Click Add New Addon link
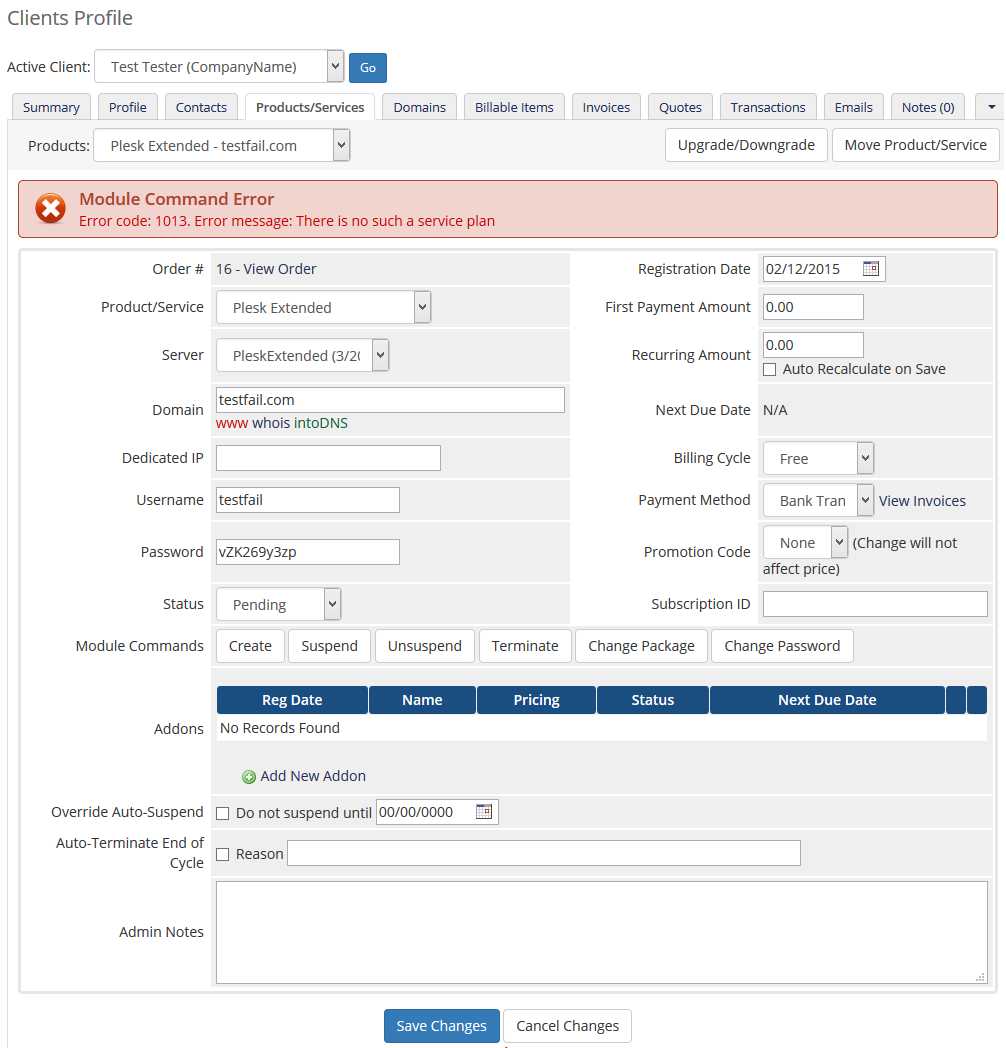The height and width of the screenshot is (1048, 1006). [313, 776]
